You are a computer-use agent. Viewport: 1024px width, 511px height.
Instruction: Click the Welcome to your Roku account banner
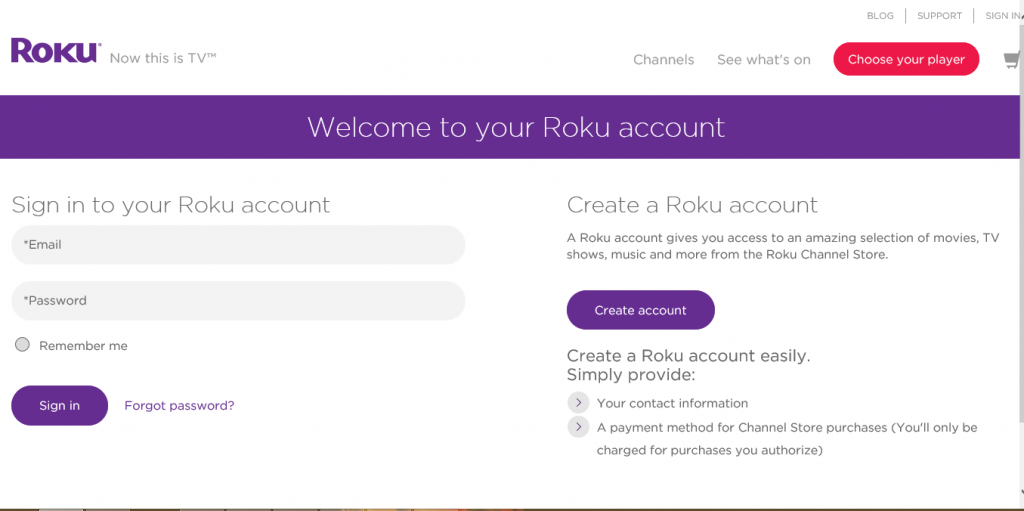[515, 128]
